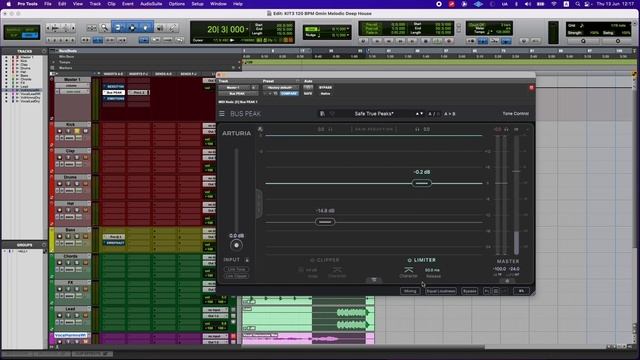Click the limiter threshold handle at -0.2 dB
This screenshot has height=360, width=640.
coord(422,183)
